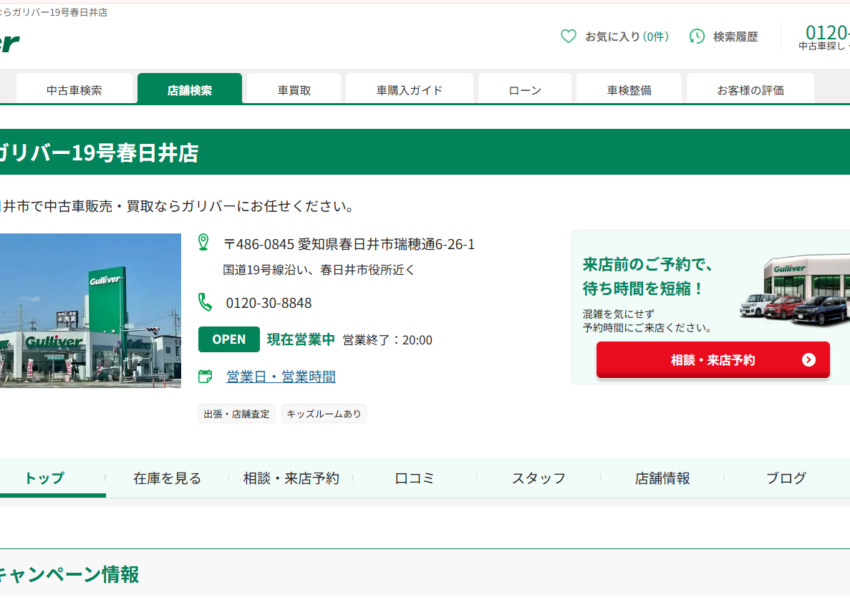Click the 混雑を気にせず予約時間にご来店ください text
The image size is (850, 600).
coord(647,321)
